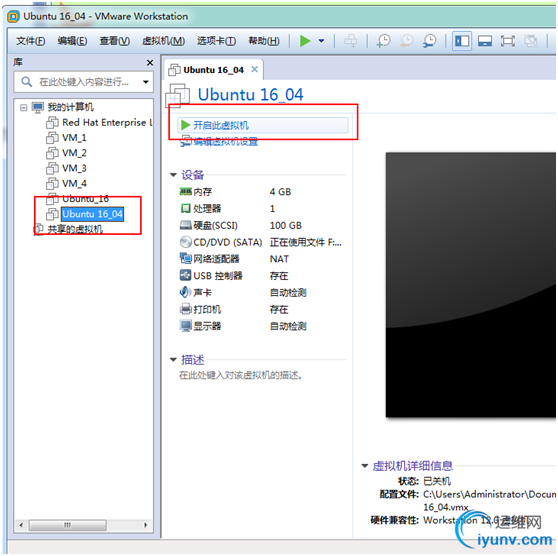Select 我的计算机 in the library tree

(70, 107)
